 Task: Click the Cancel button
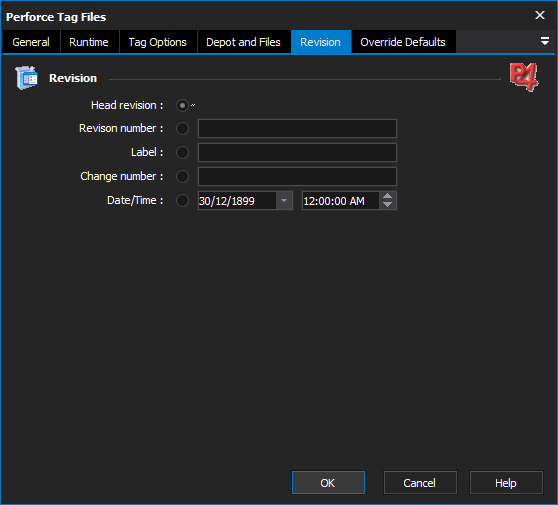(420, 483)
